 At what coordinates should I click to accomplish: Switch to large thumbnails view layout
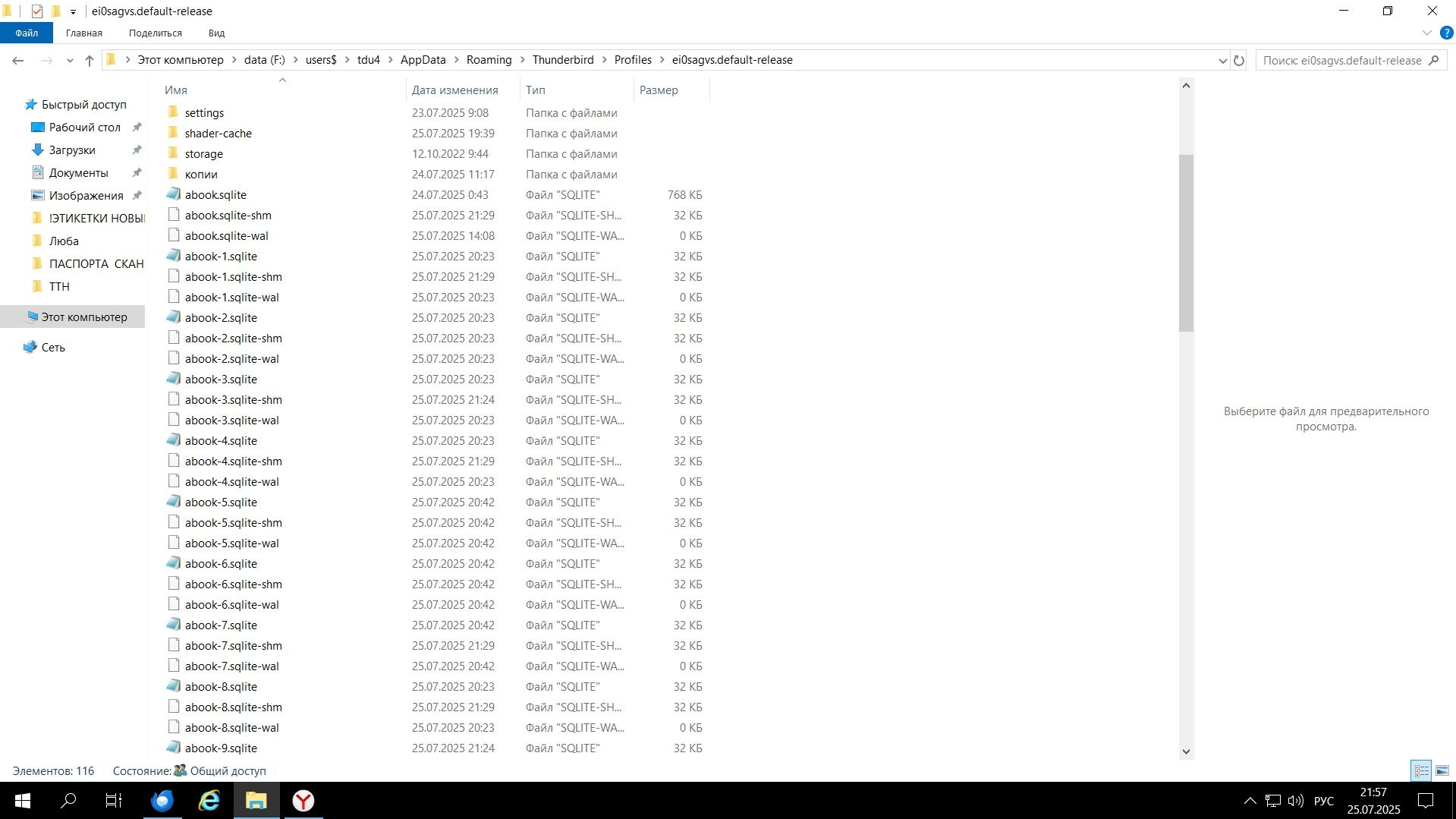1442,770
